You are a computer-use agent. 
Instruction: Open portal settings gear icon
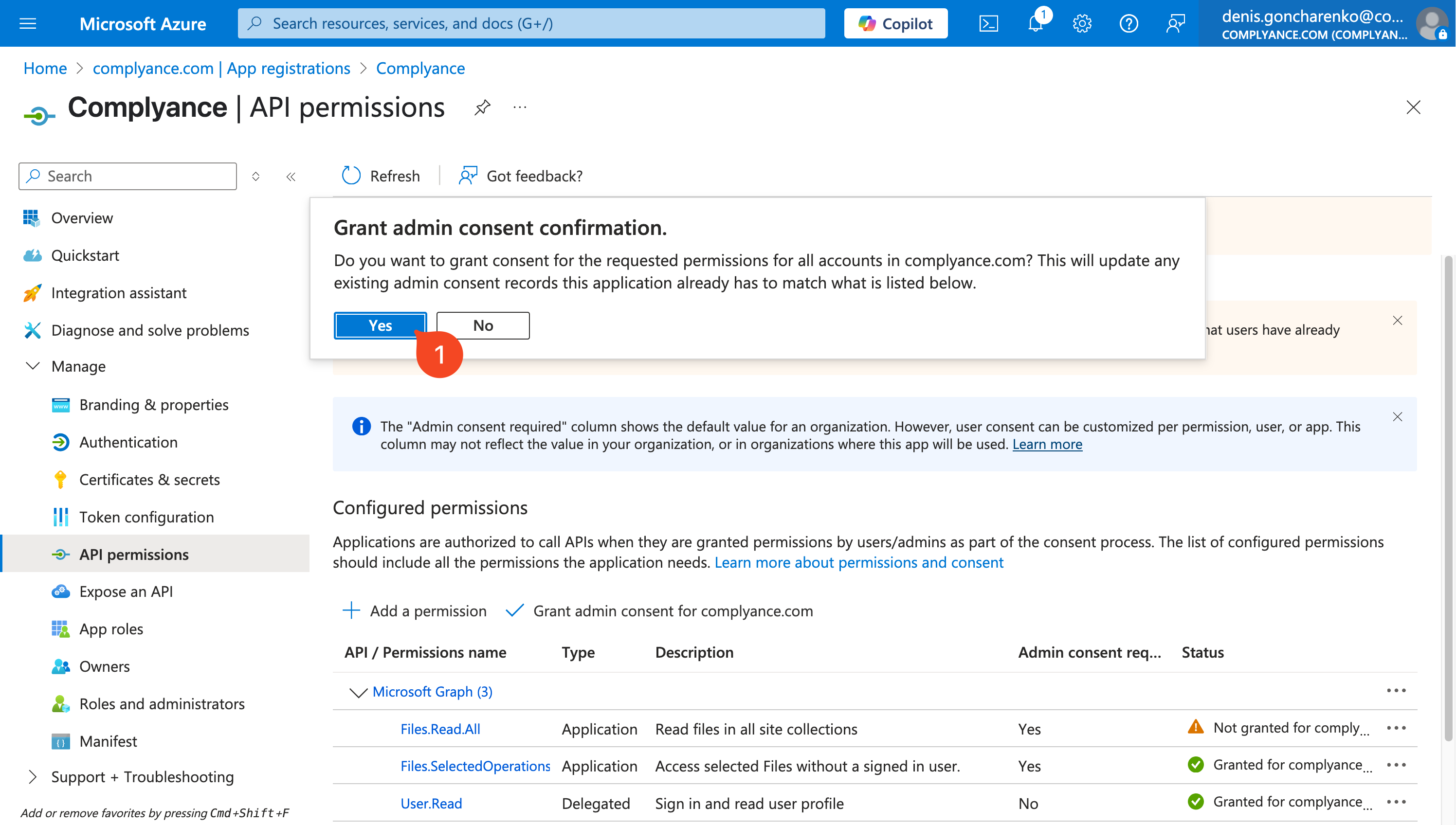coord(1082,23)
